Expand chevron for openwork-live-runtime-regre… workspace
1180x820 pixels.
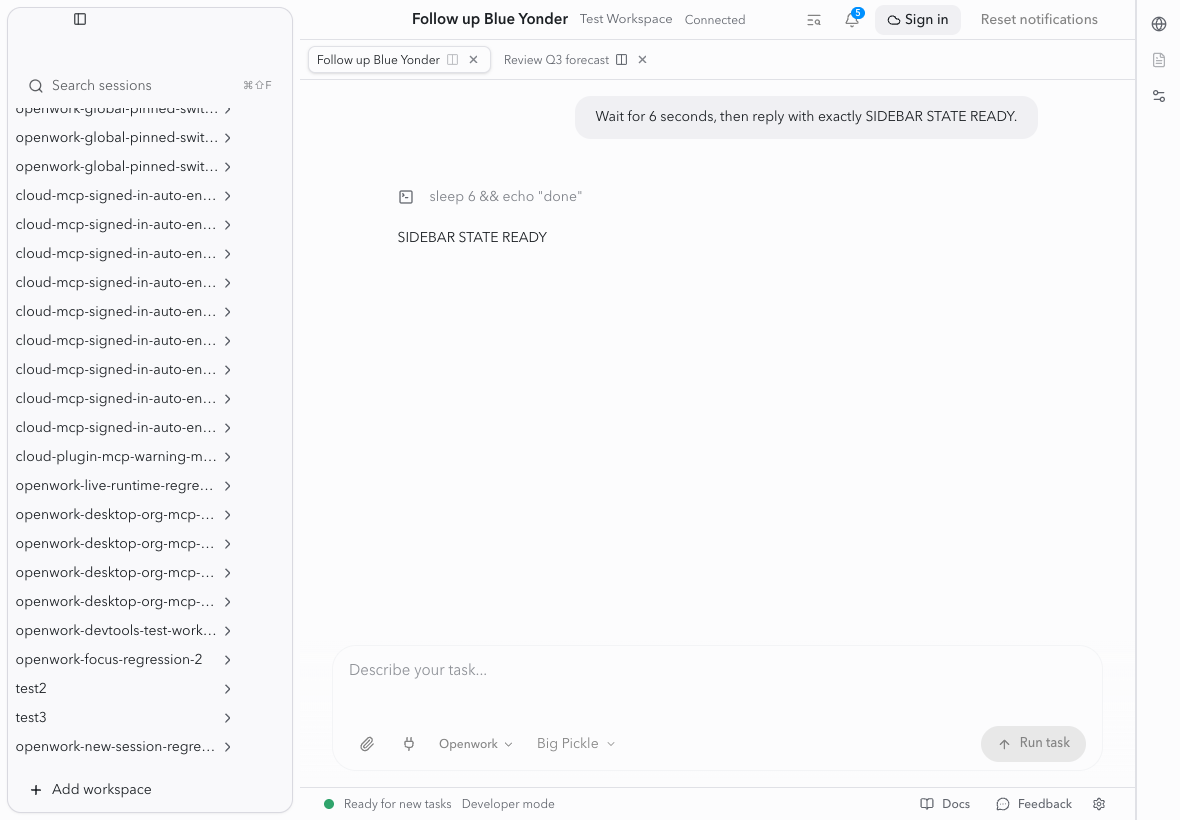click(x=227, y=486)
